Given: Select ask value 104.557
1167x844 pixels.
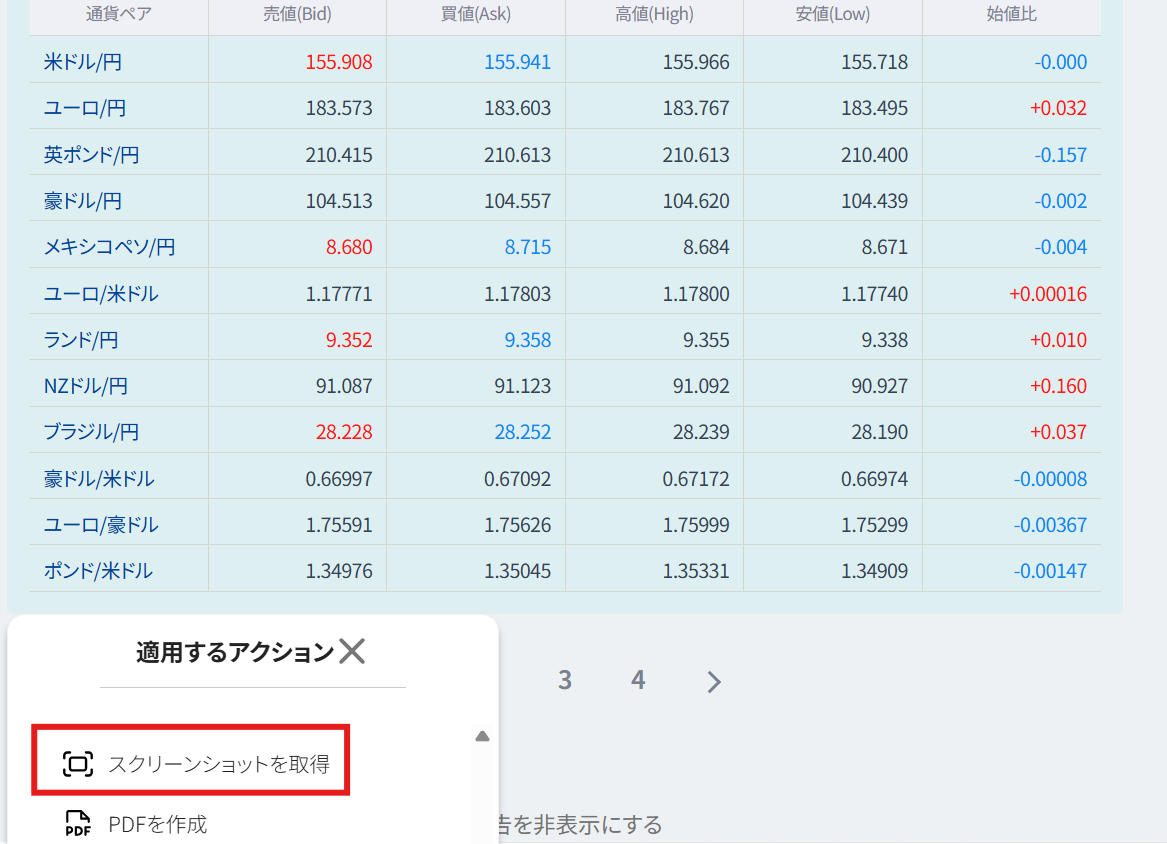Looking at the screenshot, I should [x=517, y=201].
